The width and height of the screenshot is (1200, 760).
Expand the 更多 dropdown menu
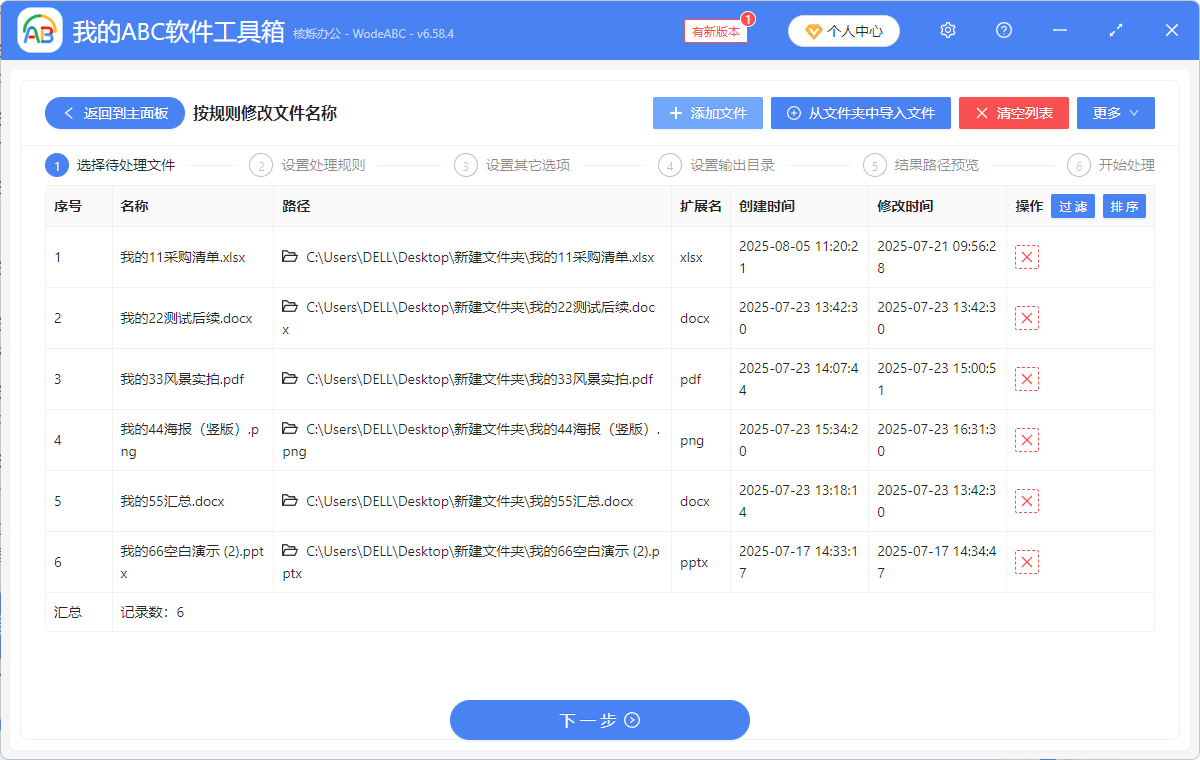point(1115,112)
